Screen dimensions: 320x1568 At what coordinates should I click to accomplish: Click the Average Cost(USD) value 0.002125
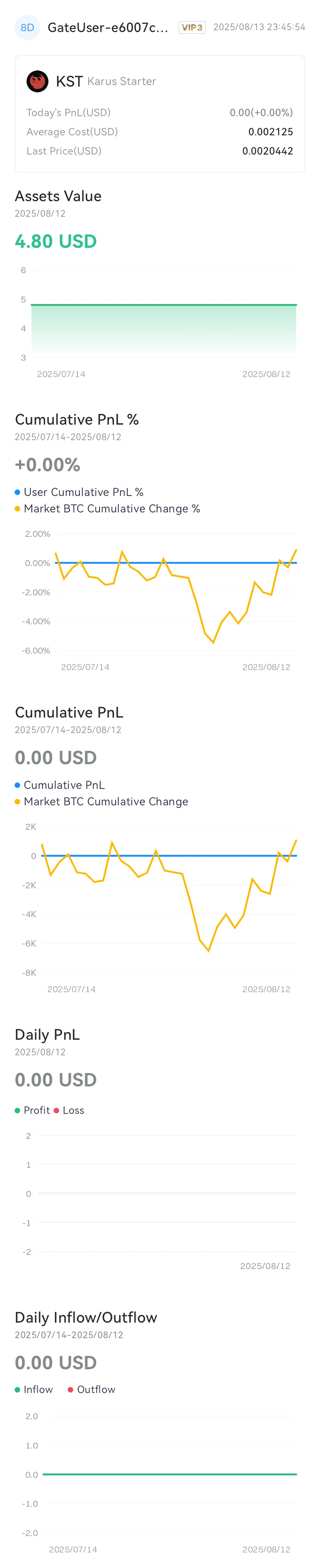pyautogui.click(x=271, y=131)
